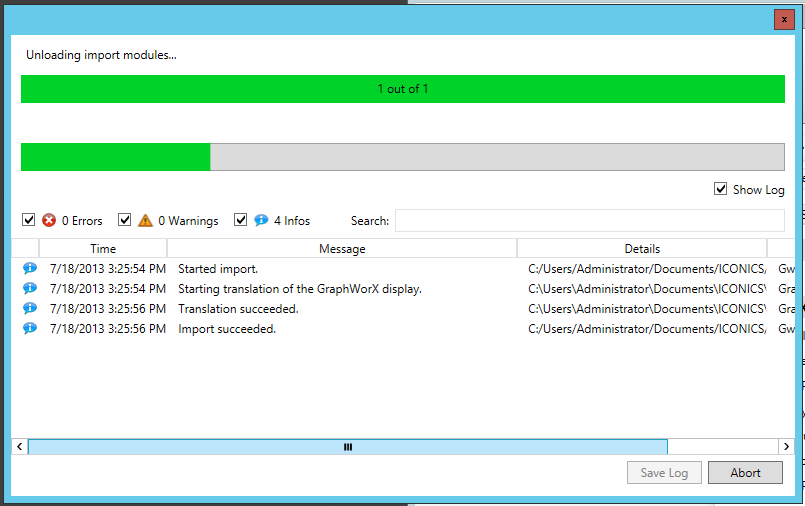Click info icon on "Translation succeeded." row
This screenshot has width=805, height=506.
coord(30,308)
